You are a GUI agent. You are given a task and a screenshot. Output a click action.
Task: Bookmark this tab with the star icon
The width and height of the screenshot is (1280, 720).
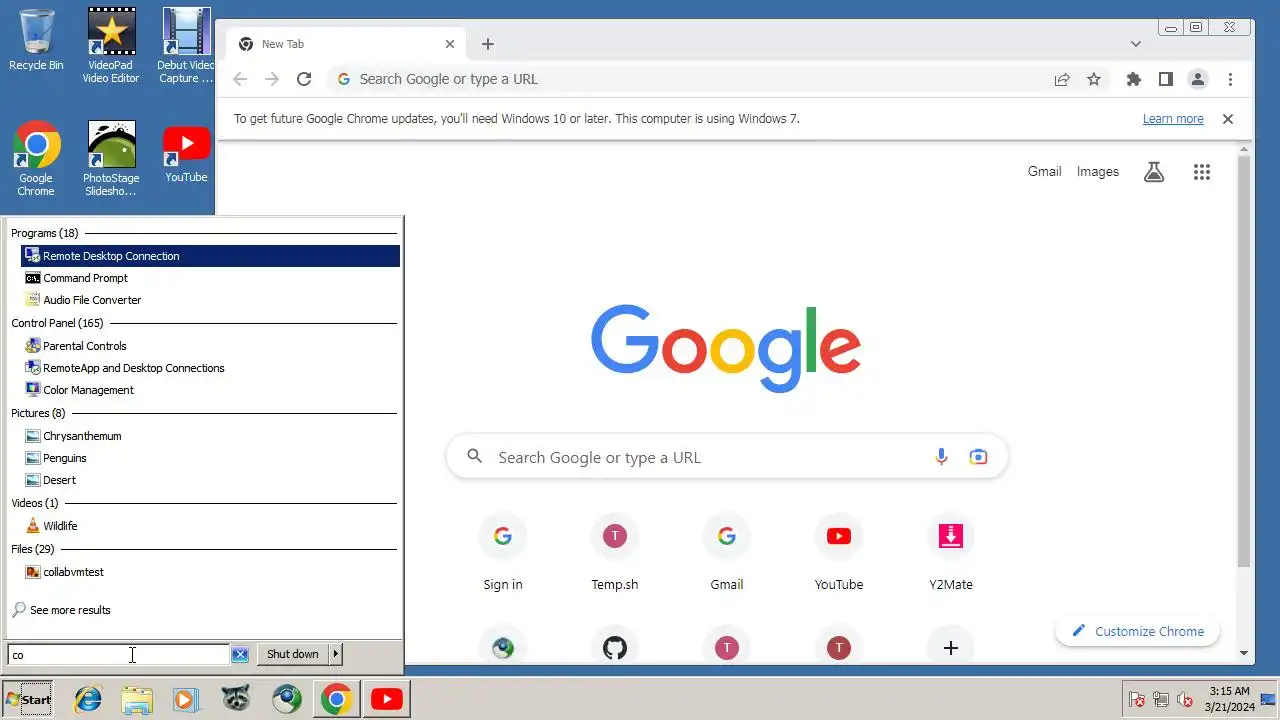[1094, 79]
